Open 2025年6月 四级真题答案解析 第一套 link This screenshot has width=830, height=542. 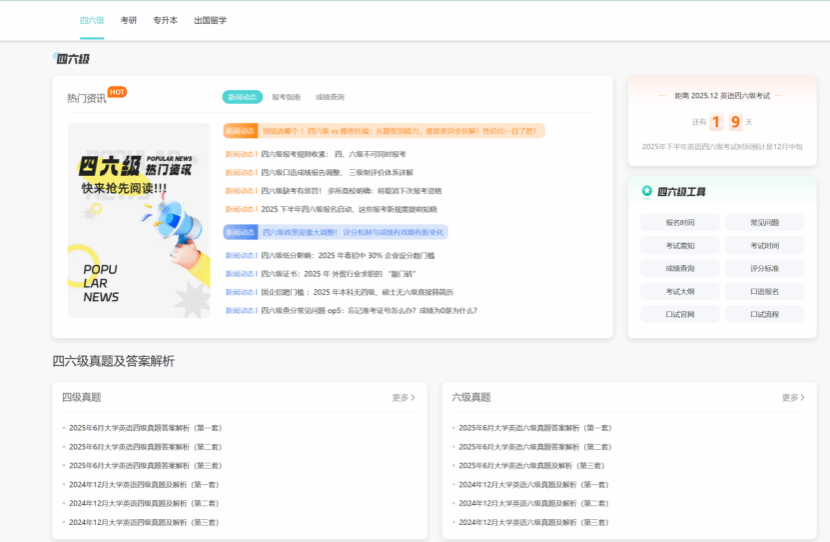(x=145, y=428)
